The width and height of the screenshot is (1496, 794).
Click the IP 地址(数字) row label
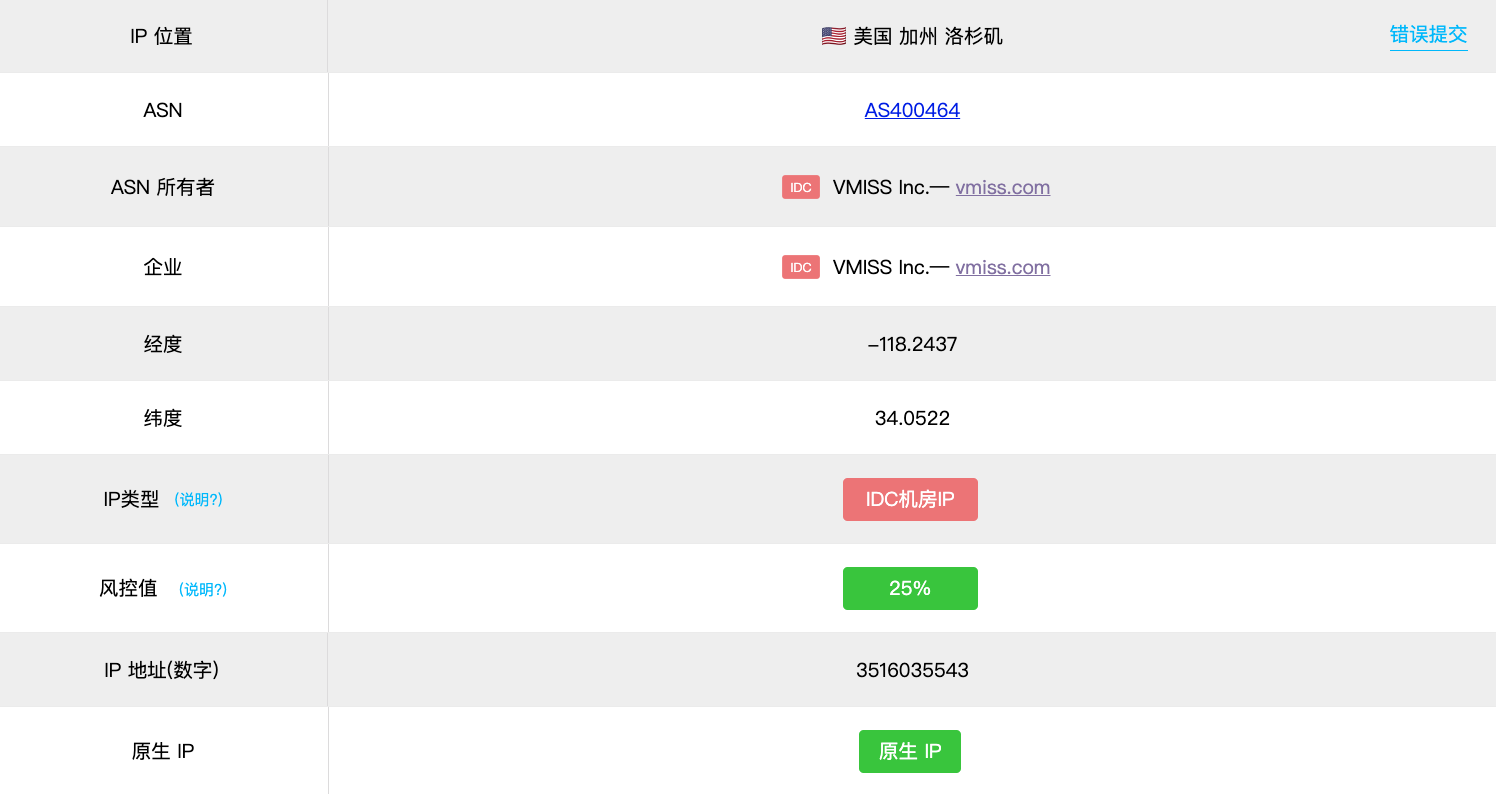click(161, 670)
